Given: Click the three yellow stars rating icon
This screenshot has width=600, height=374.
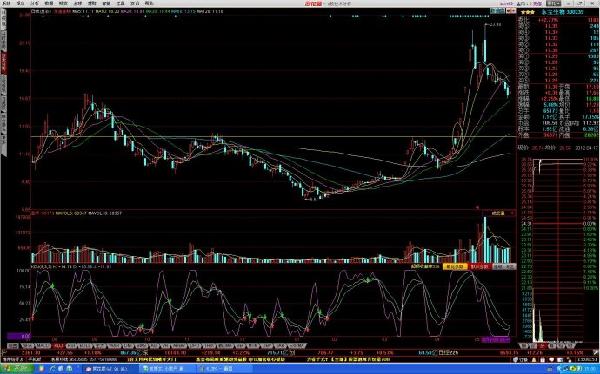Looking at the screenshot, I should (x=528, y=12).
